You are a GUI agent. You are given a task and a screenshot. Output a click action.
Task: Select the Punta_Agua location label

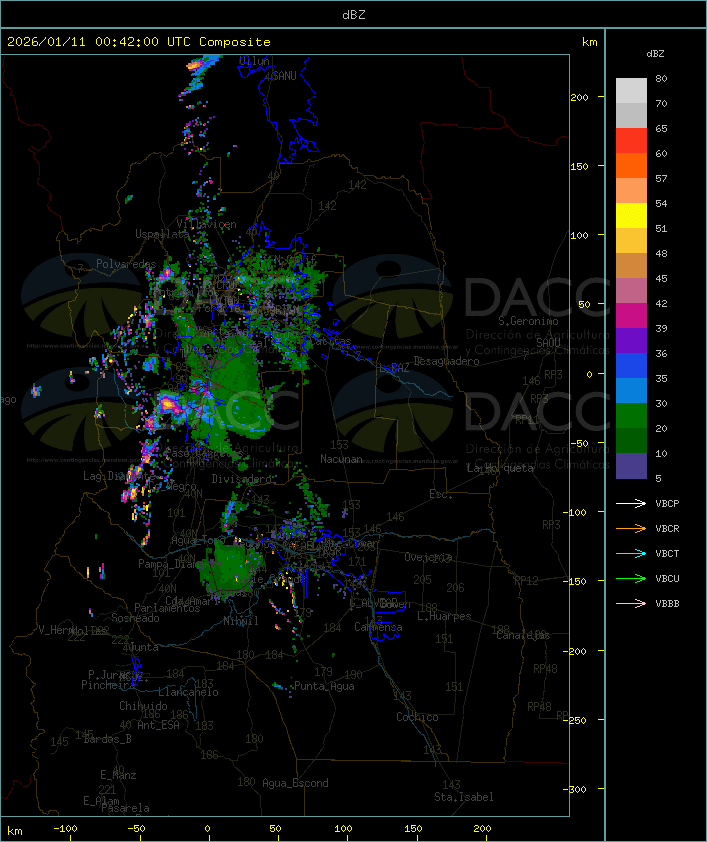(325, 687)
